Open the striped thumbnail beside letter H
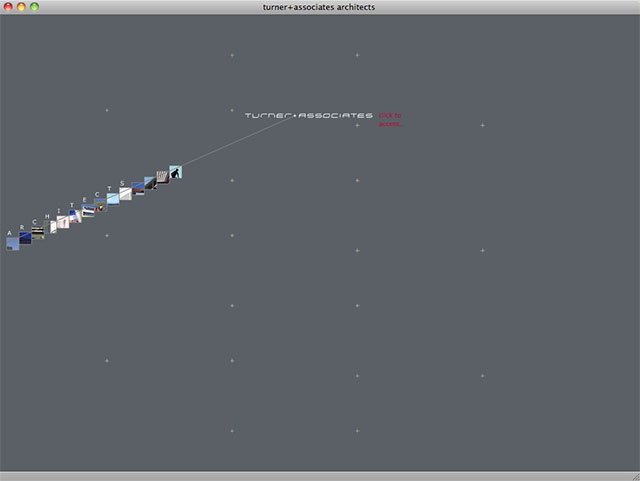Image resolution: width=640 pixels, height=481 pixels. 38,232
